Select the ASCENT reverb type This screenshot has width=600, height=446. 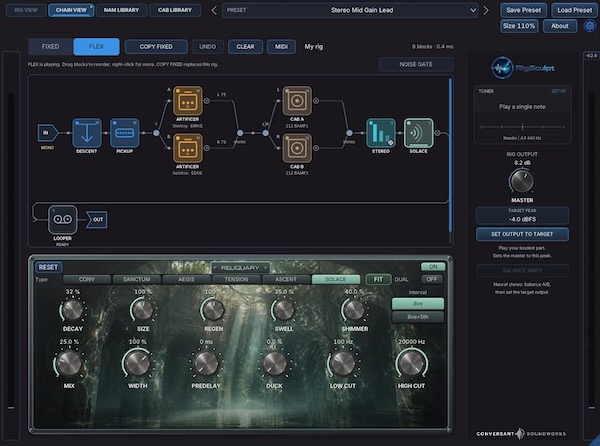point(286,279)
